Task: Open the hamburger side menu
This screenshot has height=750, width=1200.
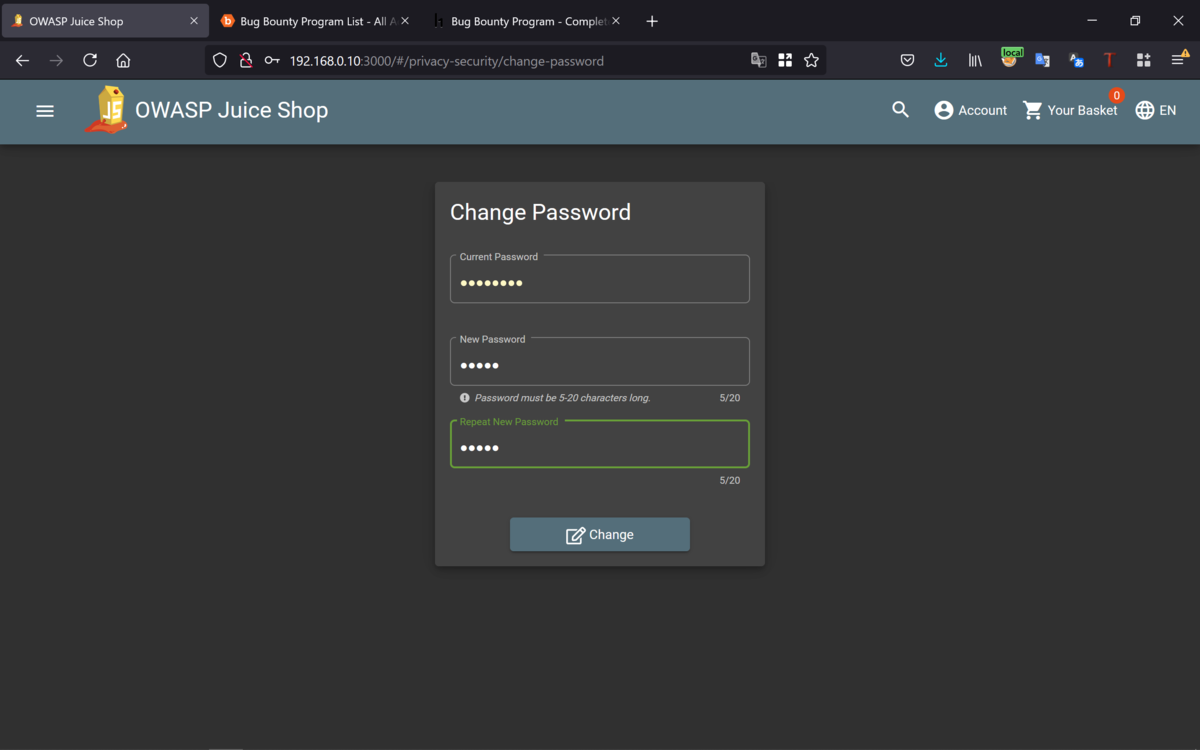Action: pos(45,111)
